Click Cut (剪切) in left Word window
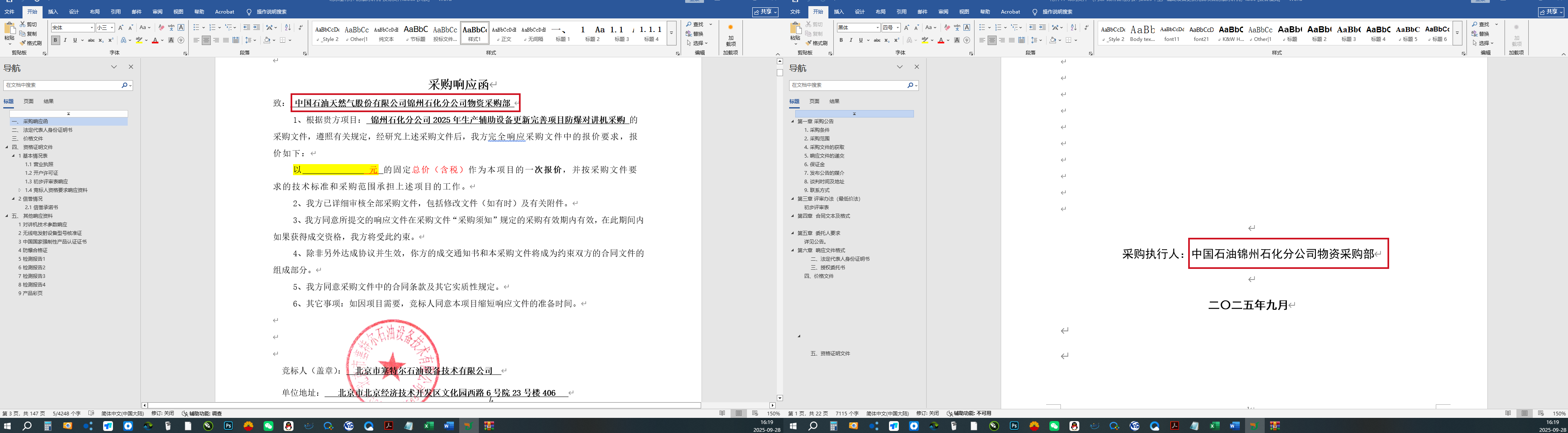The width and height of the screenshot is (1568, 433). (29, 25)
